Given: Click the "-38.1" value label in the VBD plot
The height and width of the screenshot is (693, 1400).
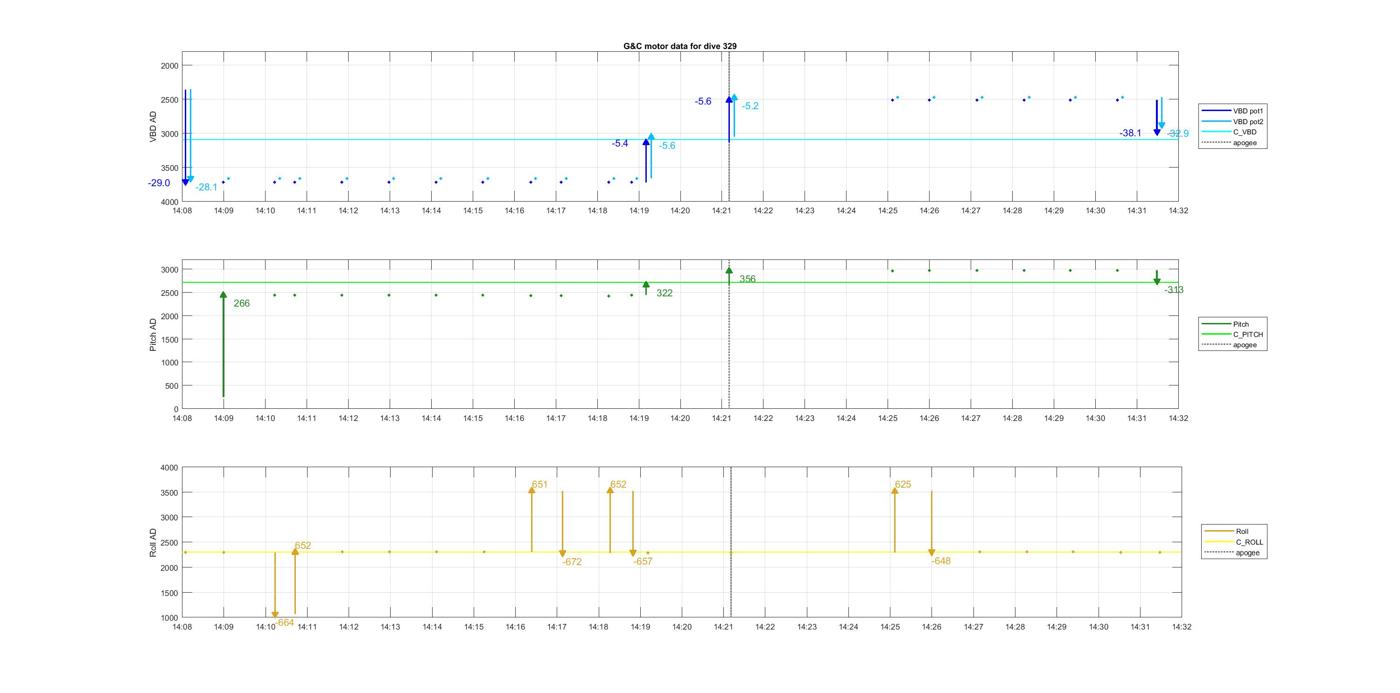Looking at the screenshot, I should (1131, 133).
